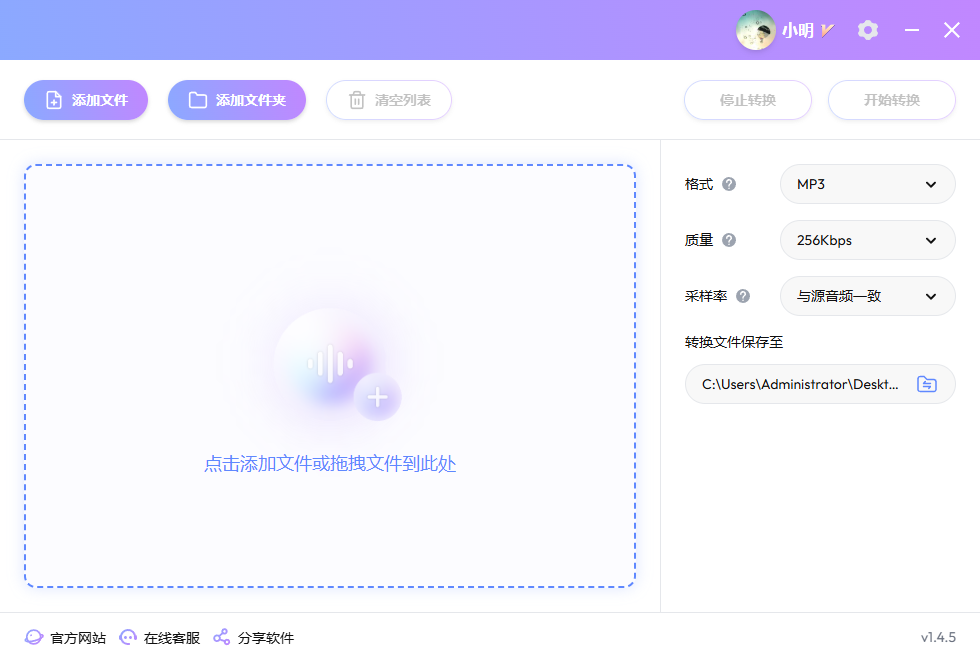Clear the list with 清空列表

(389, 100)
